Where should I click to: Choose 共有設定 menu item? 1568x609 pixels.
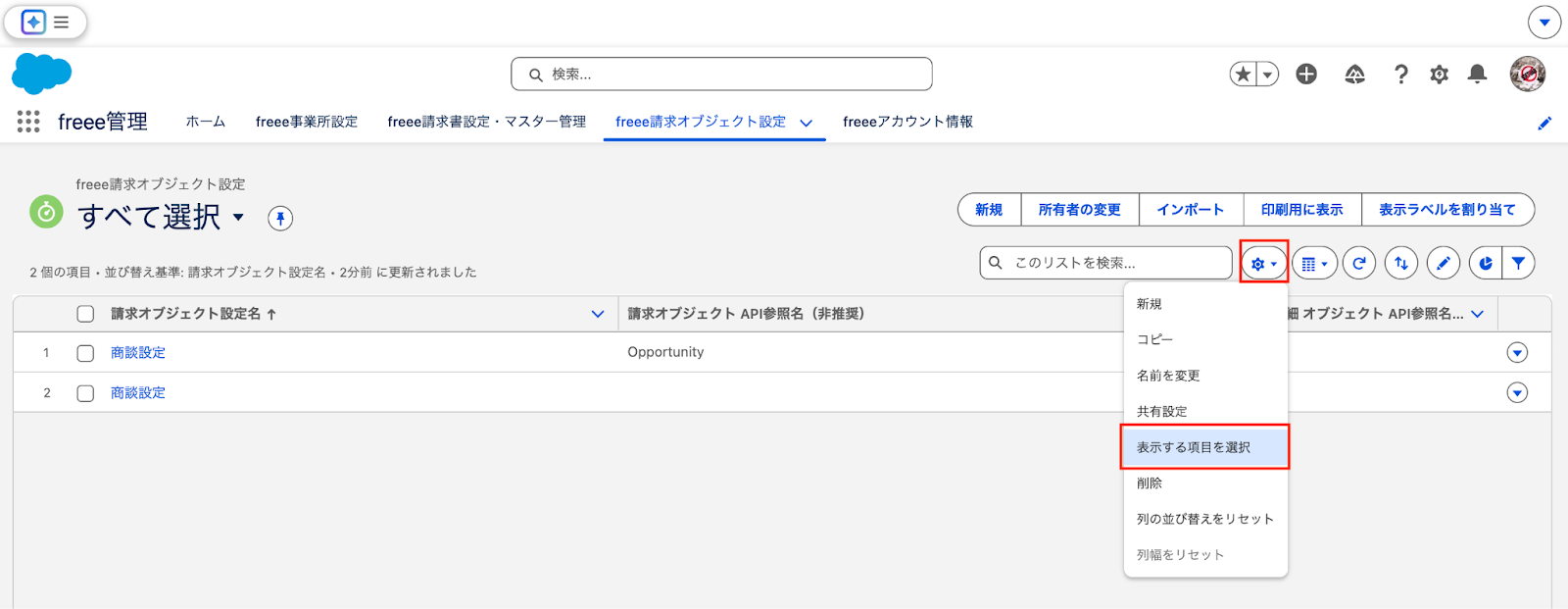coord(1205,412)
